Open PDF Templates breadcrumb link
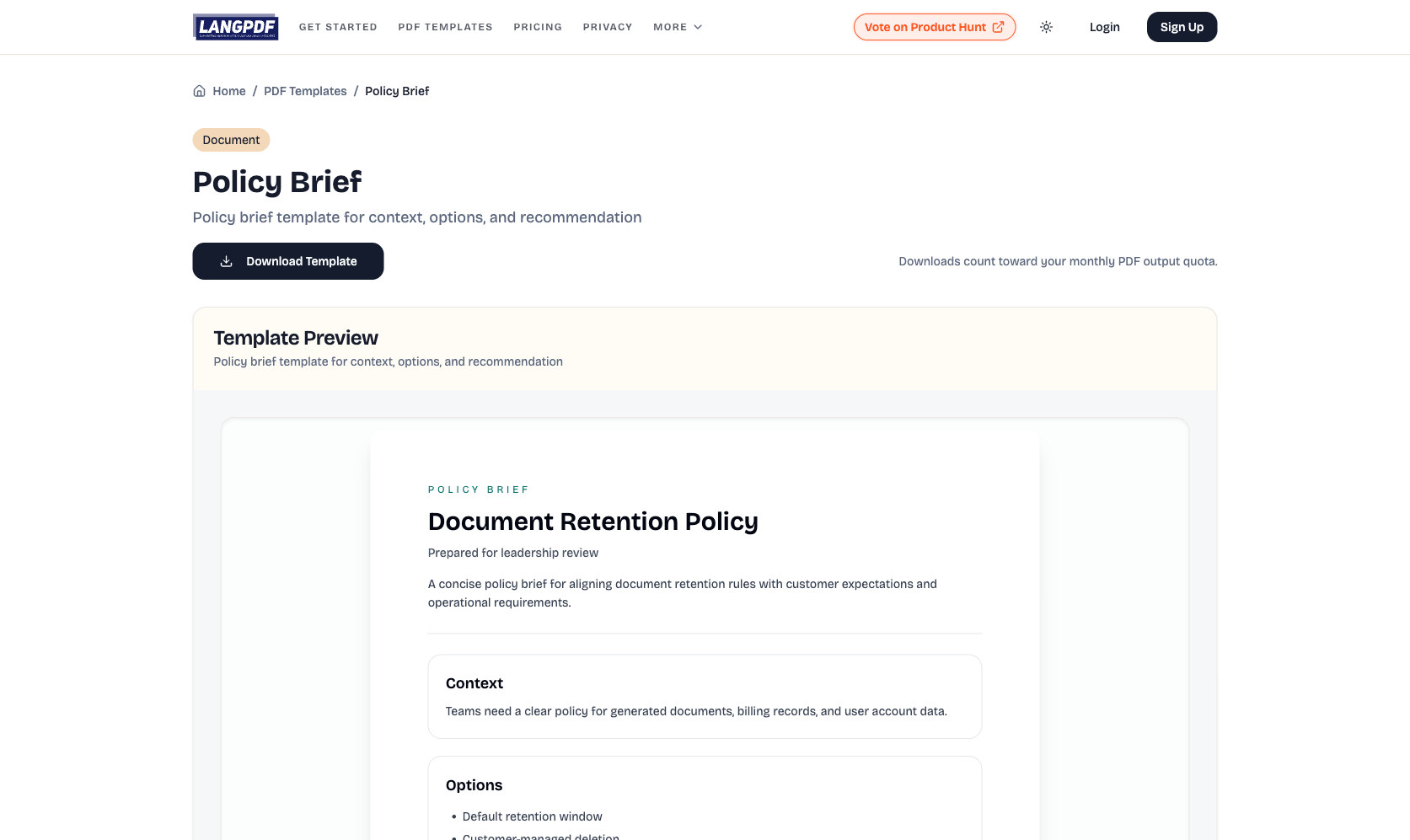 pyautogui.click(x=305, y=91)
